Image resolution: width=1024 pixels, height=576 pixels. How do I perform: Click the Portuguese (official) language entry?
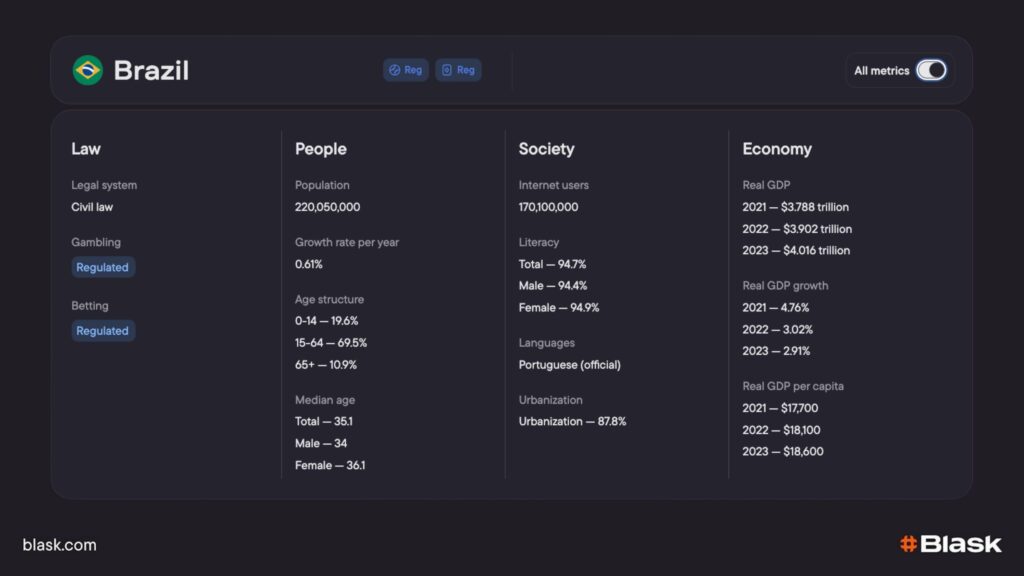tap(569, 364)
